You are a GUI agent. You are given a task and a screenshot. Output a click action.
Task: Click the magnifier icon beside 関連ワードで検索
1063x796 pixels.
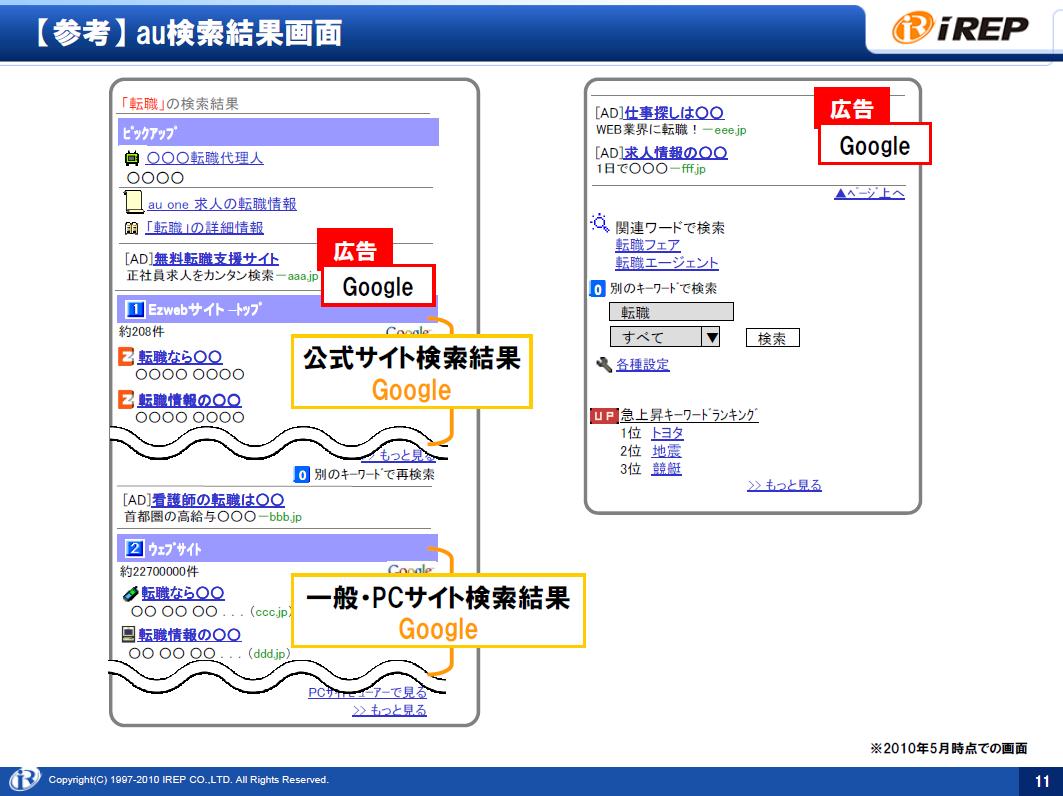599,223
